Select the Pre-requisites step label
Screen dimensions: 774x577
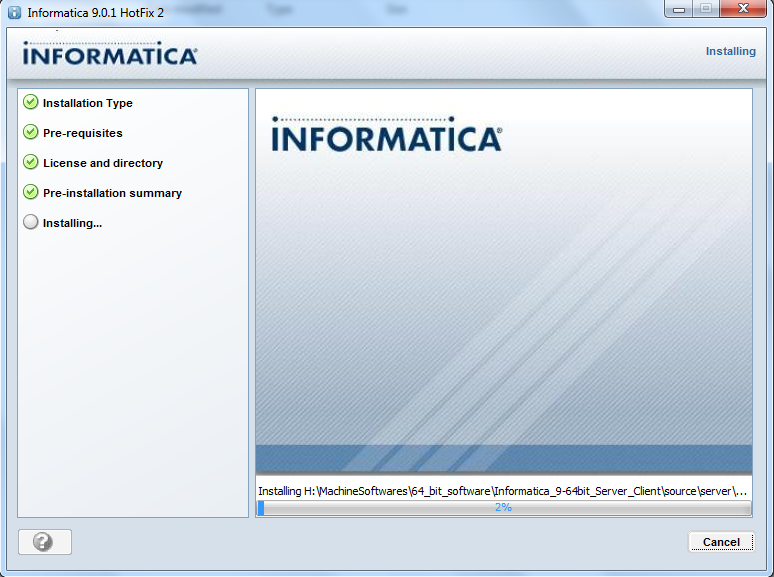(x=83, y=133)
